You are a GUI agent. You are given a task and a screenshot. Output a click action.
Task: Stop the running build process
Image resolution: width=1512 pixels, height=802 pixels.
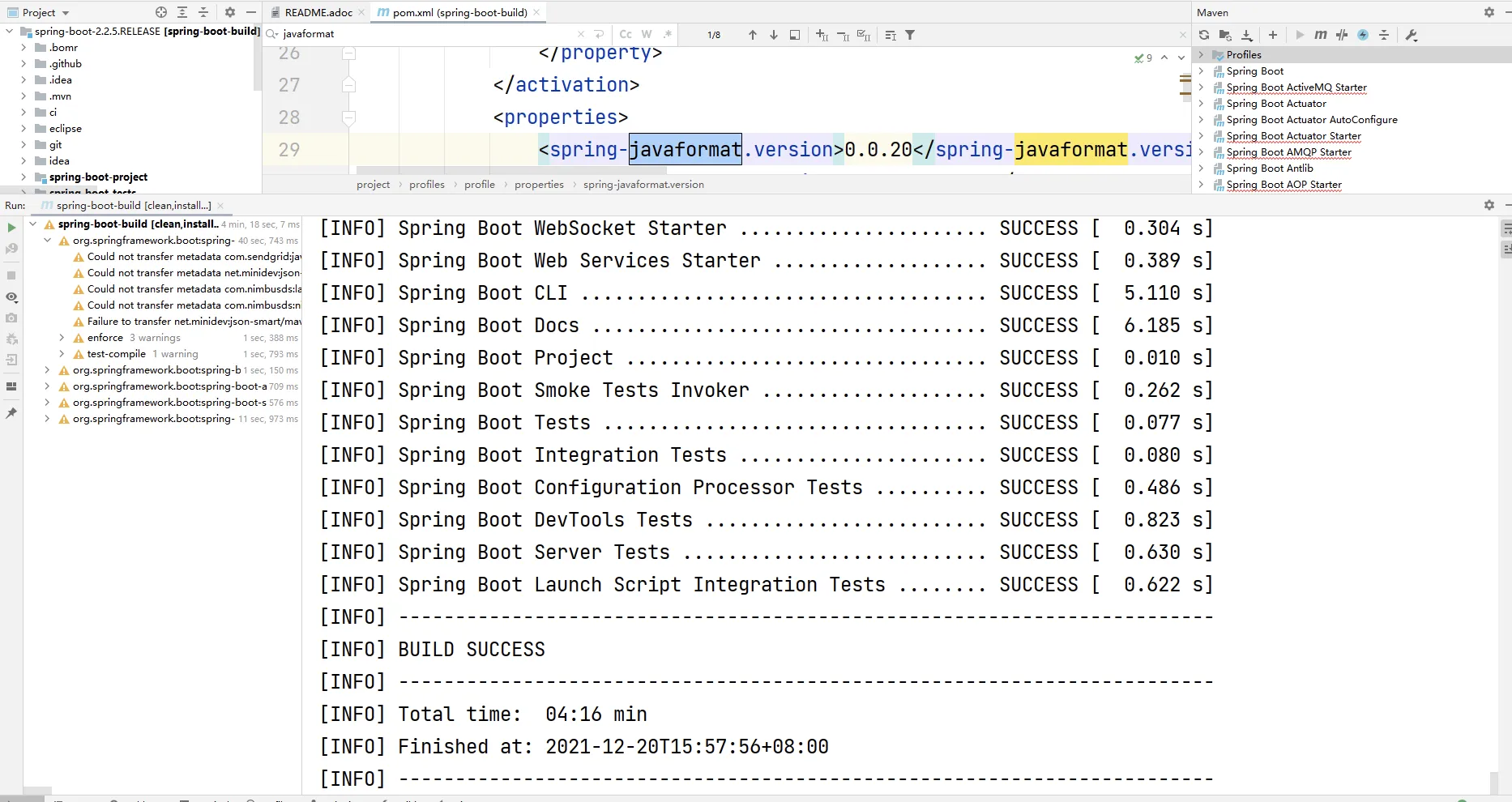11,275
